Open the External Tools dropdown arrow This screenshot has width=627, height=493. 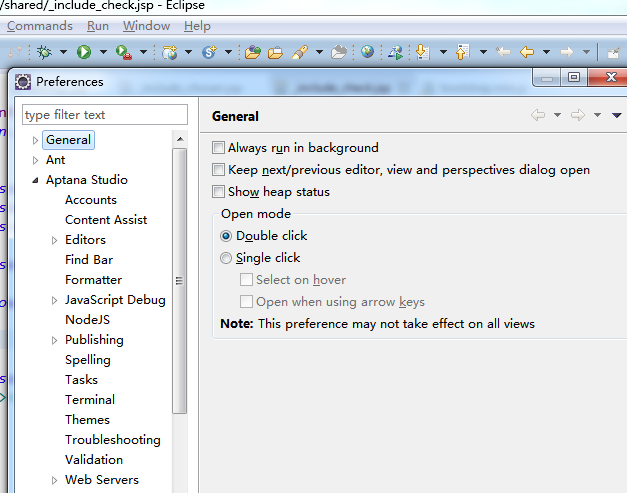[143, 52]
